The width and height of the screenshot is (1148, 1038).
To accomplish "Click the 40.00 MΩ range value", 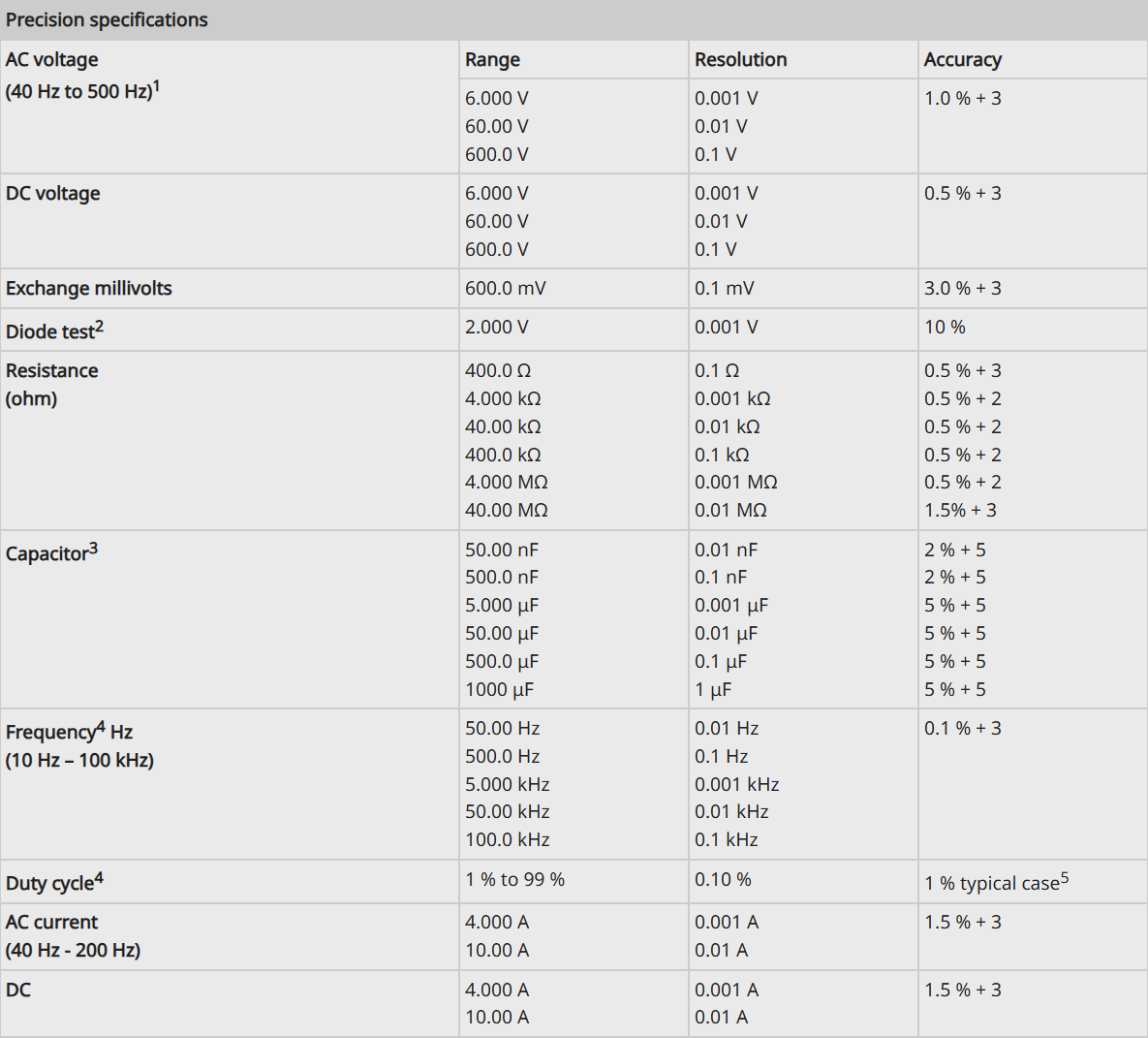I will 507,511.
